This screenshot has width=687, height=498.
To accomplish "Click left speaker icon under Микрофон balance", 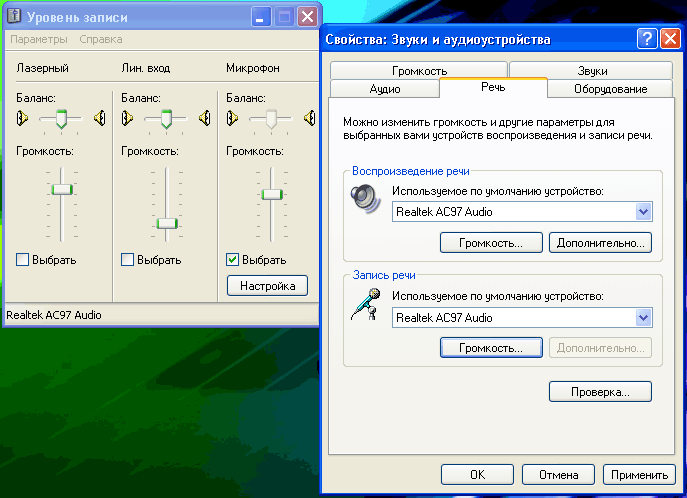I will click(x=233, y=118).
